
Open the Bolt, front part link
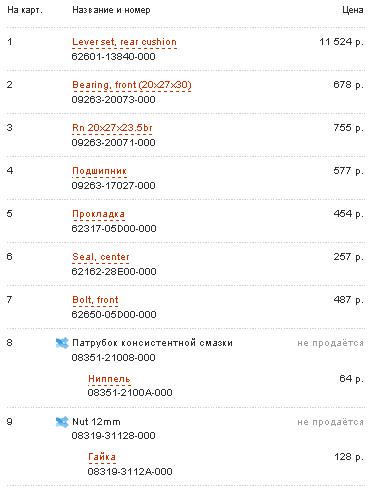(x=95, y=300)
